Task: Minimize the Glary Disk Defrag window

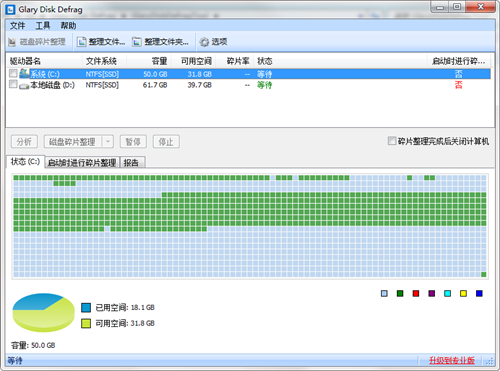Action: pyautogui.click(x=440, y=7)
